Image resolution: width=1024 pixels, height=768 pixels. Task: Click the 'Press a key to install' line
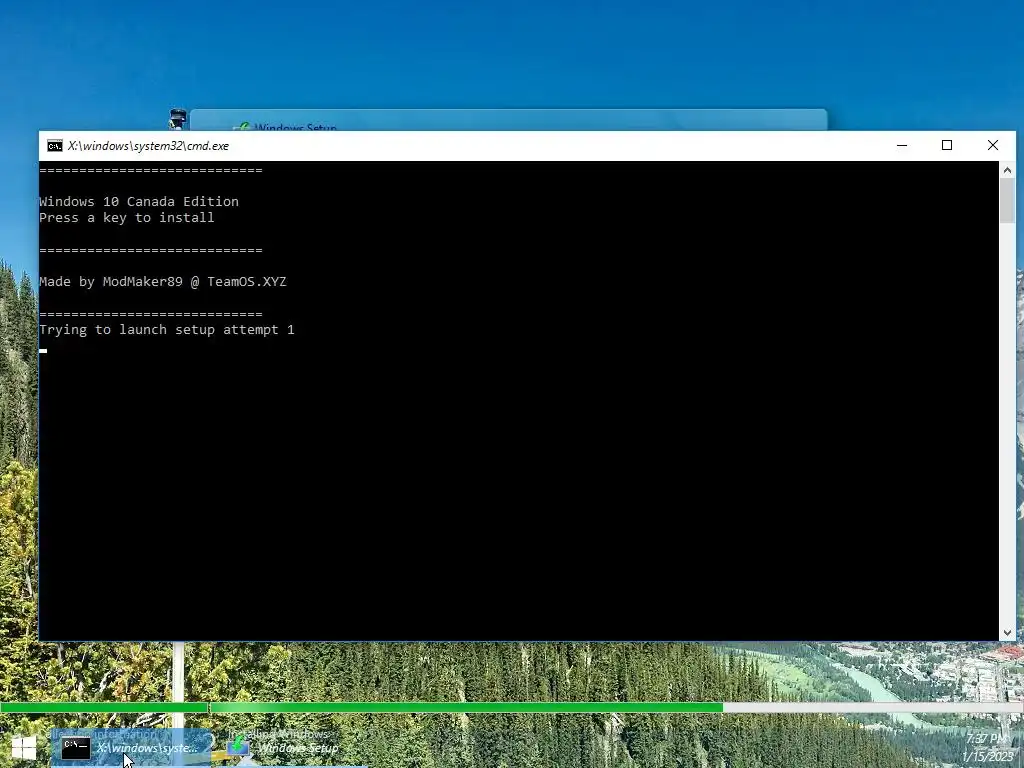[x=127, y=217]
